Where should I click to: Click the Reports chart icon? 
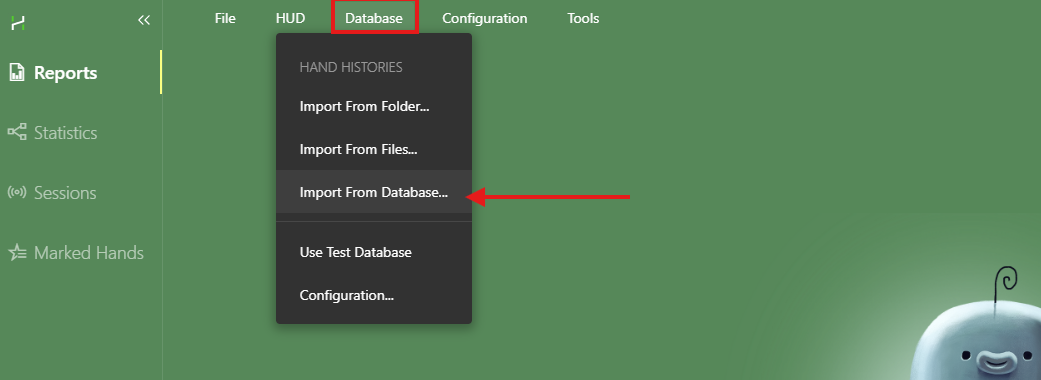tap(17, 72)
